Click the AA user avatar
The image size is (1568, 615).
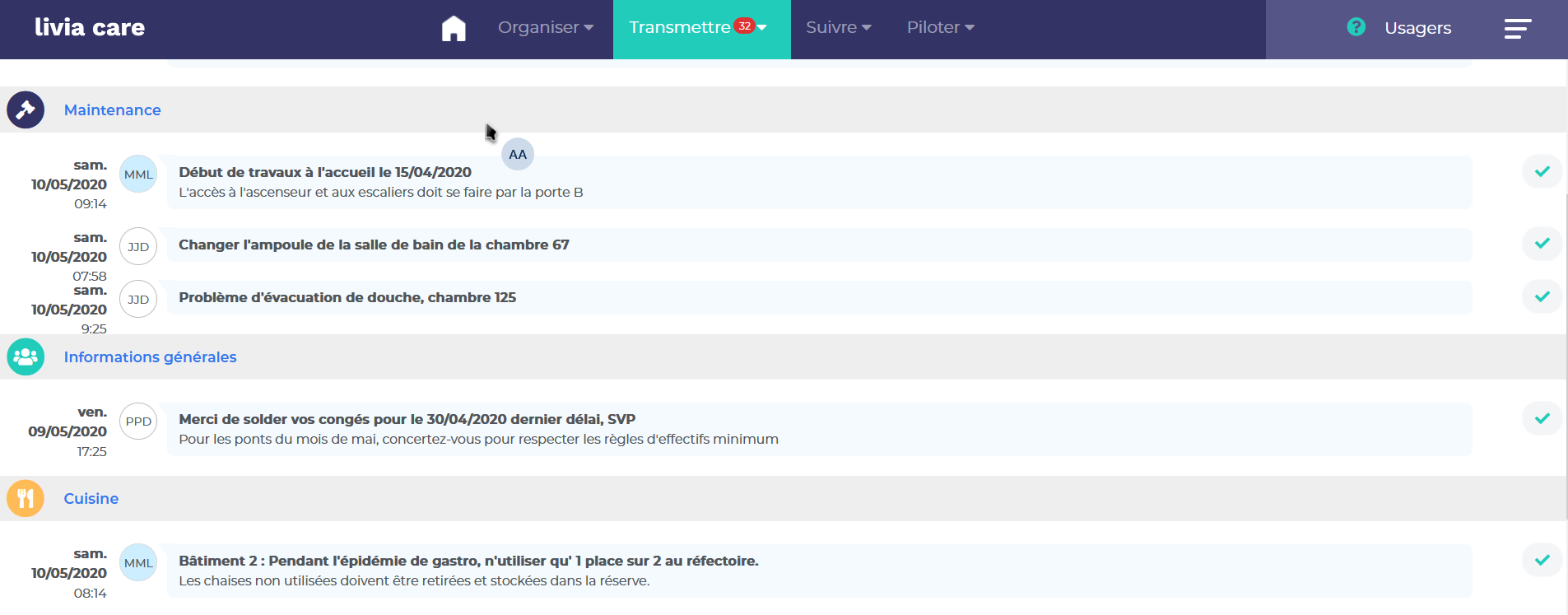[x=517, y=155]
